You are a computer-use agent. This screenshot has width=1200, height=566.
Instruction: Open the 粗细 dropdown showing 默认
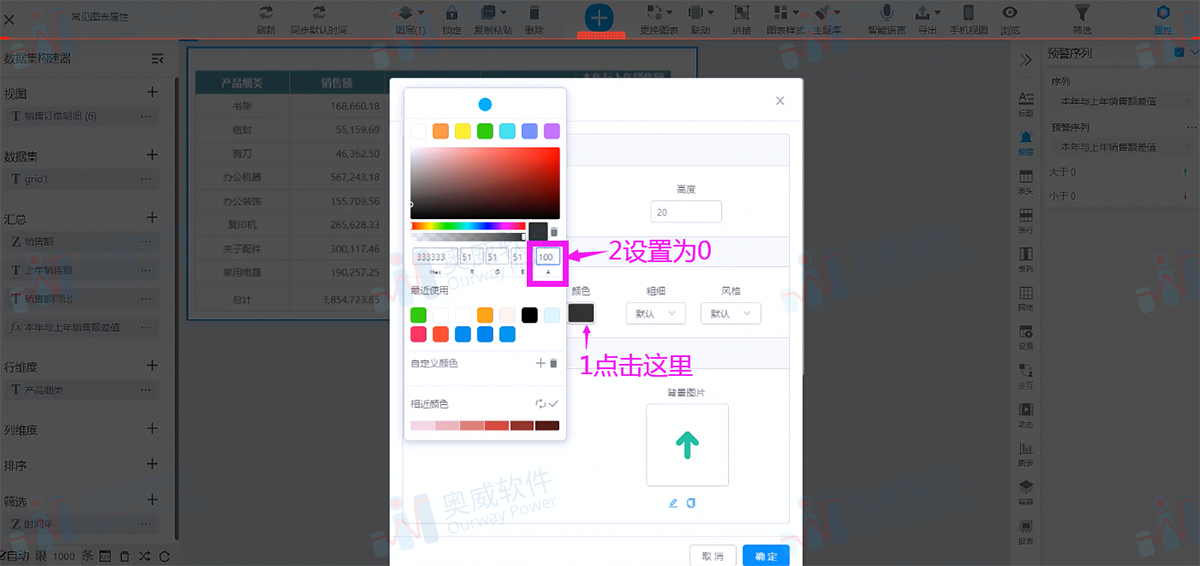(x=655, y=313)
